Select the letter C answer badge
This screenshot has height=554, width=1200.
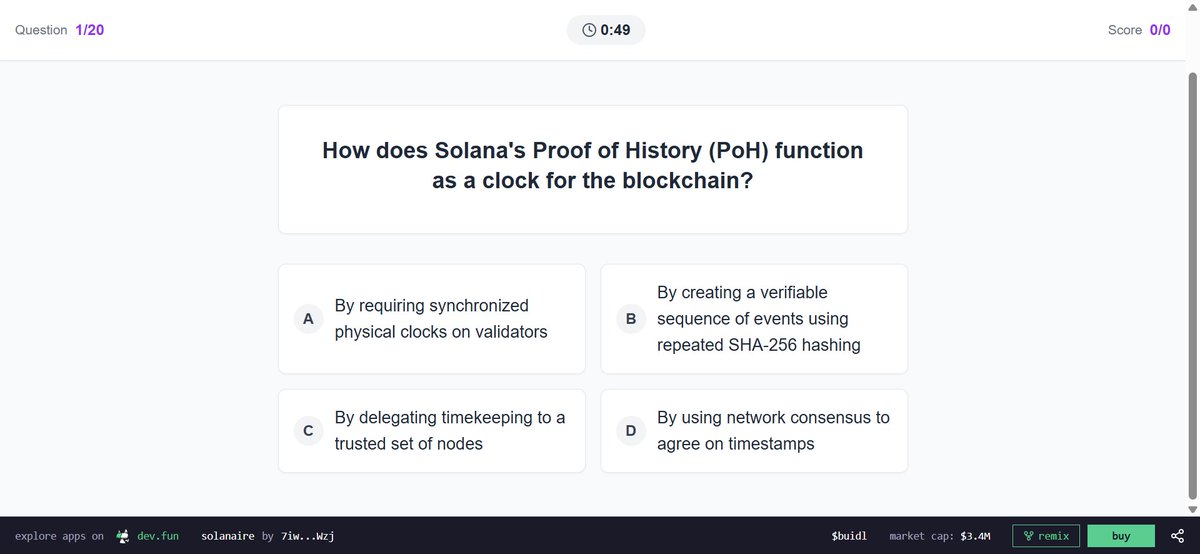(308, 431)
